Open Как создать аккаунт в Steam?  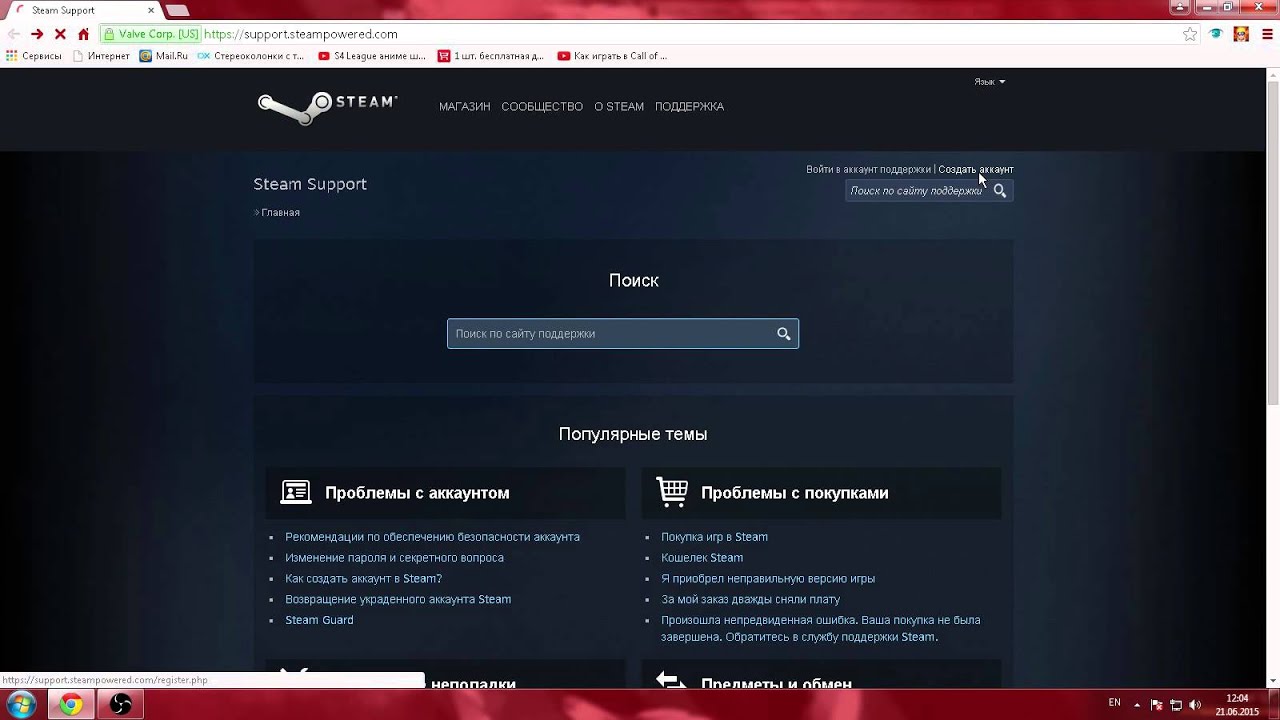(363, 579)
